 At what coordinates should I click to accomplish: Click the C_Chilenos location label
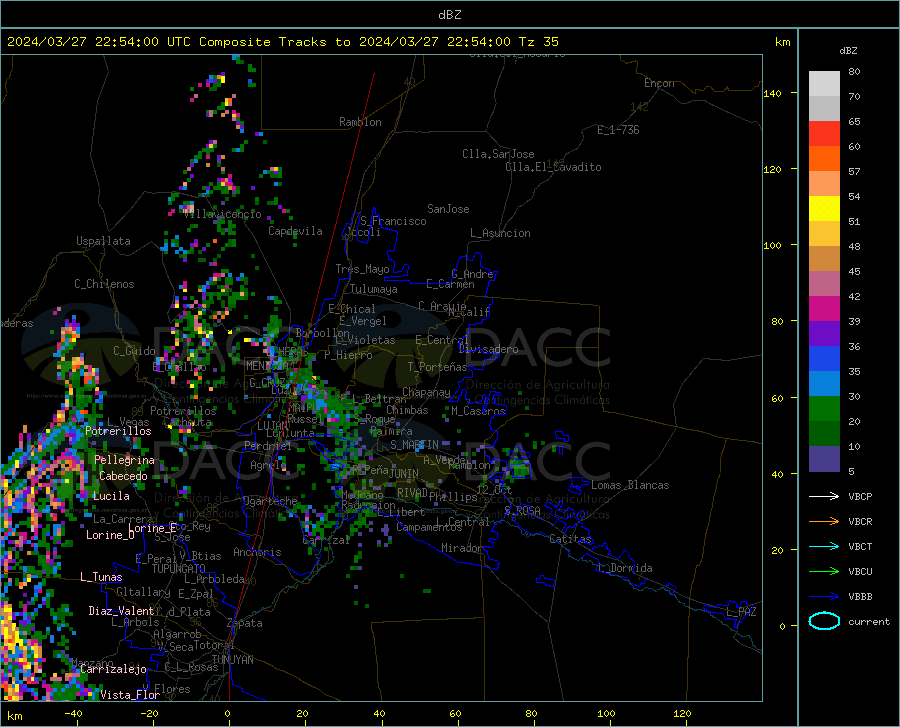point(104,284)
